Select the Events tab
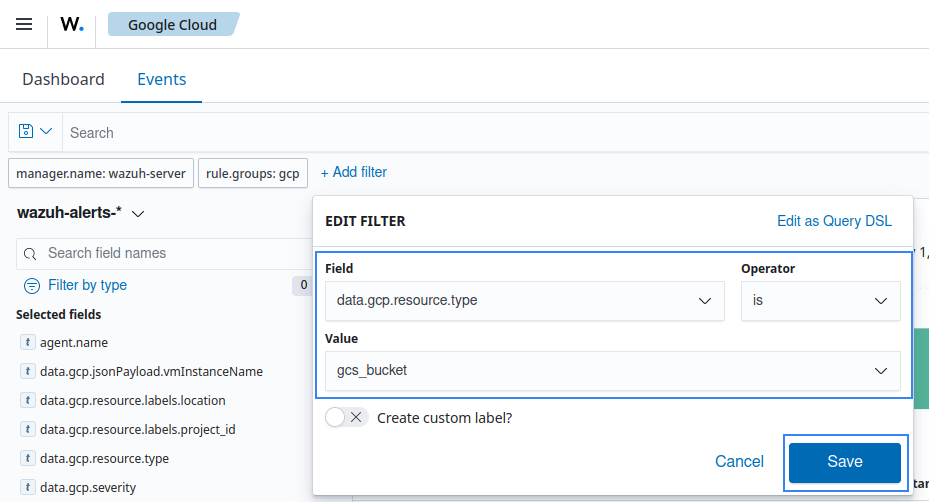Screen dimensions: 929x502 [162, 79]
